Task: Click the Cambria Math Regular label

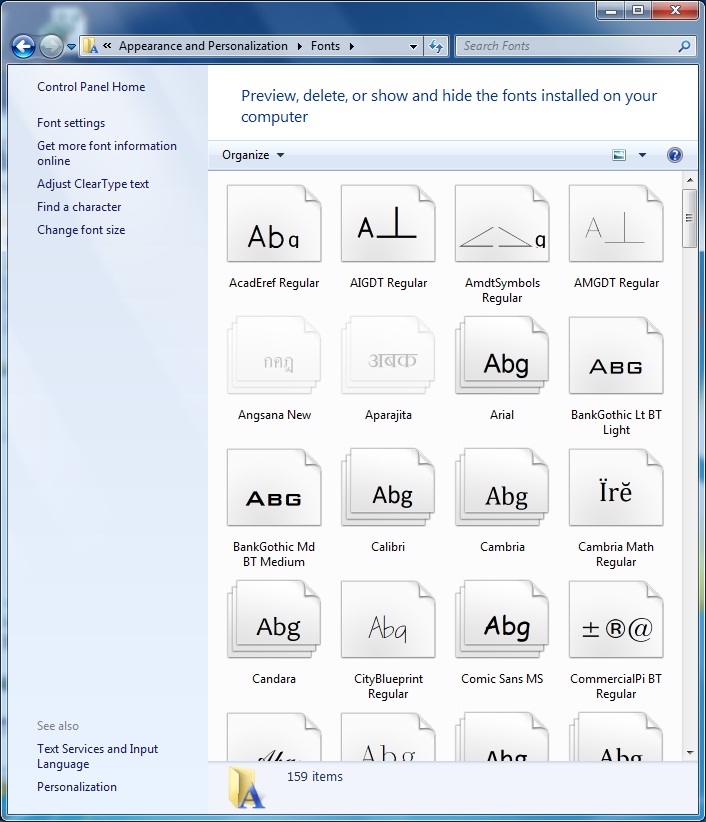Action: click(616, 554)
